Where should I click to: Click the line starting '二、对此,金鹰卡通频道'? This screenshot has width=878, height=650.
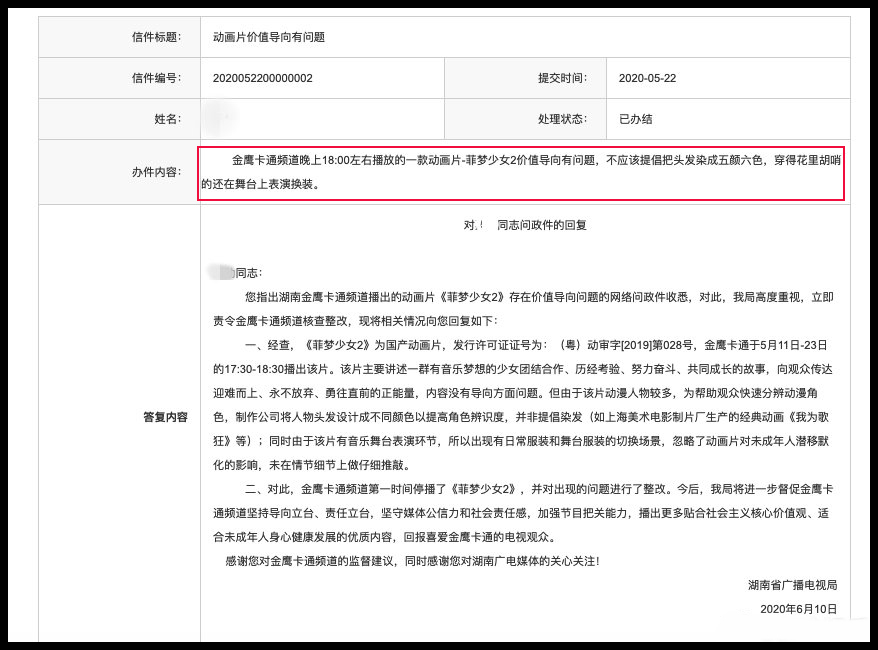click(539, 489)
